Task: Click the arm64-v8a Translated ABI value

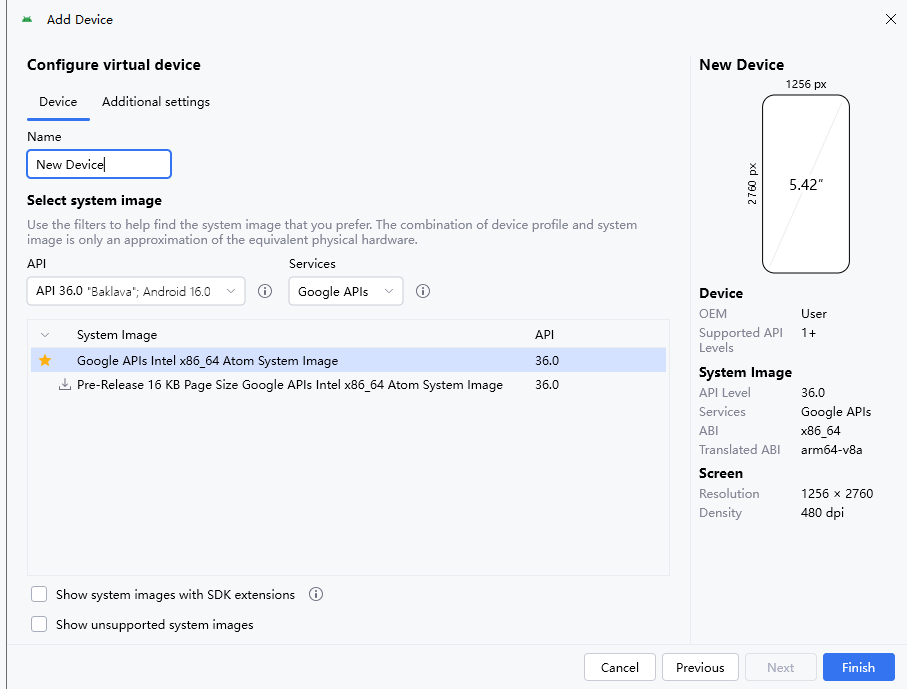Action: (831, 449)
